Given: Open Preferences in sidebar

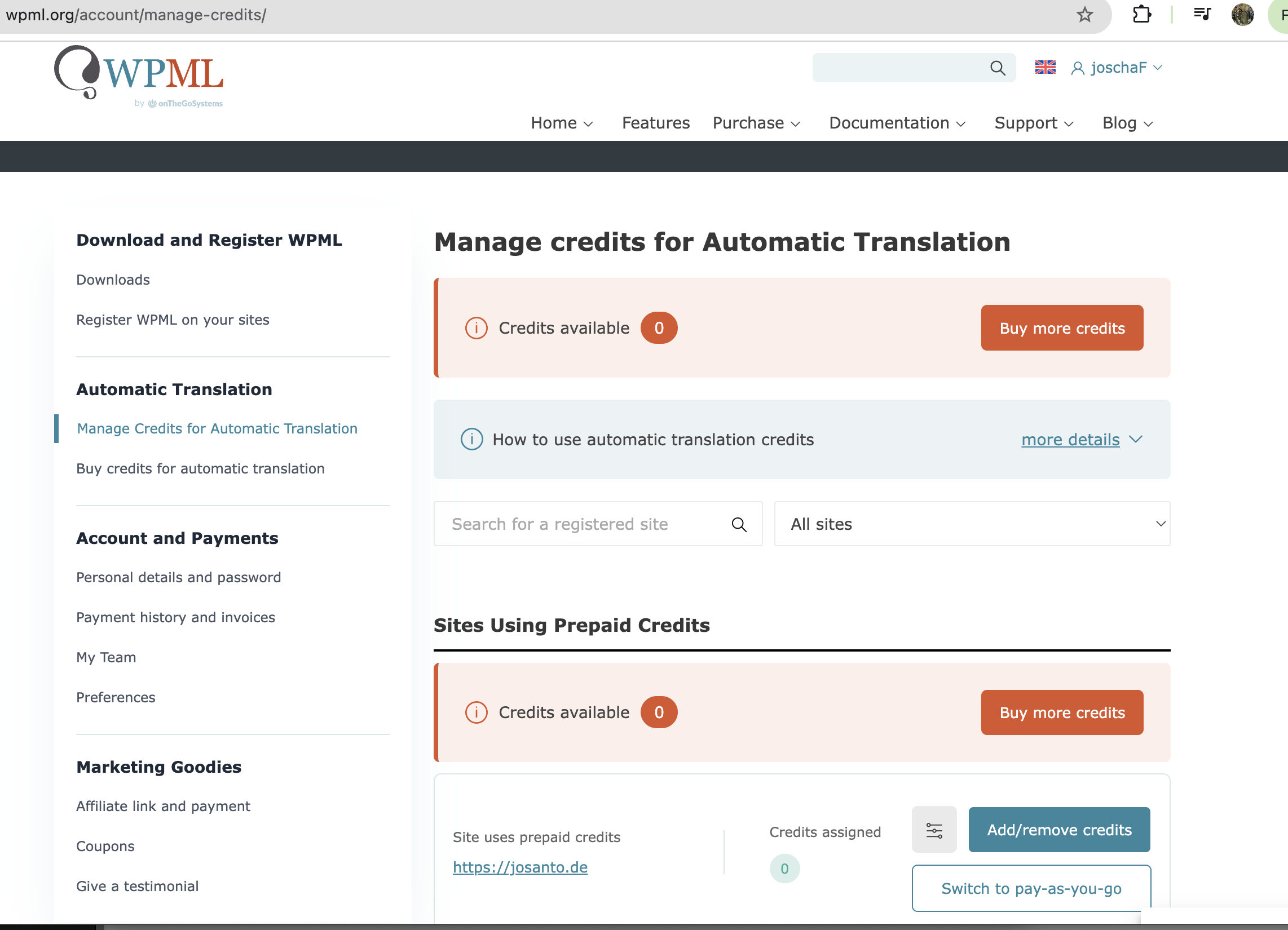Looking at the screenshot, I should point(115,697).
